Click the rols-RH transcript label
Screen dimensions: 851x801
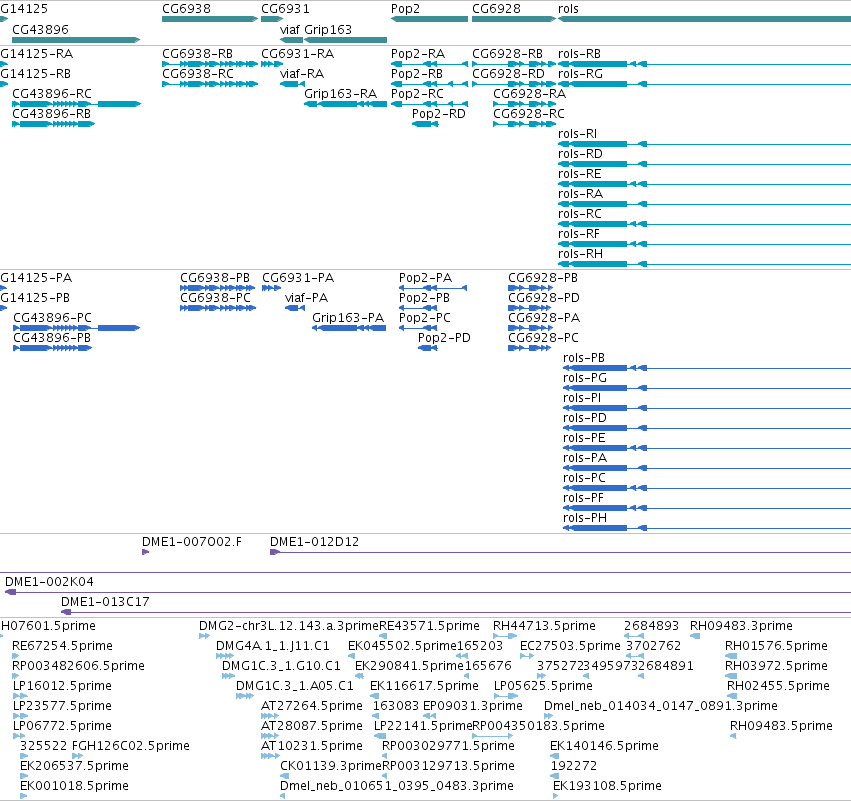(580, 253)
